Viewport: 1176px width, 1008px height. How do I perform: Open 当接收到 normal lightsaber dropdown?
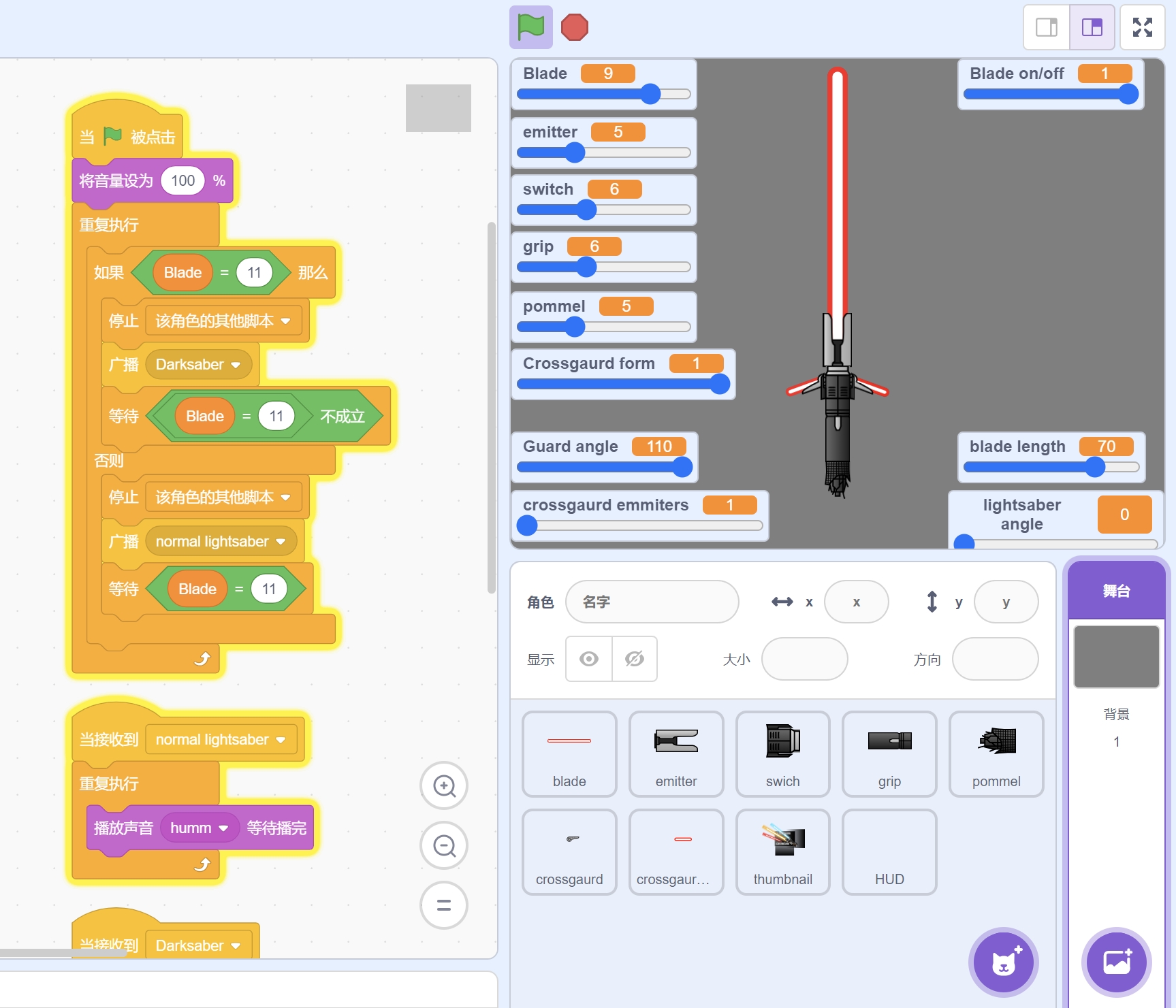[221, 739]
